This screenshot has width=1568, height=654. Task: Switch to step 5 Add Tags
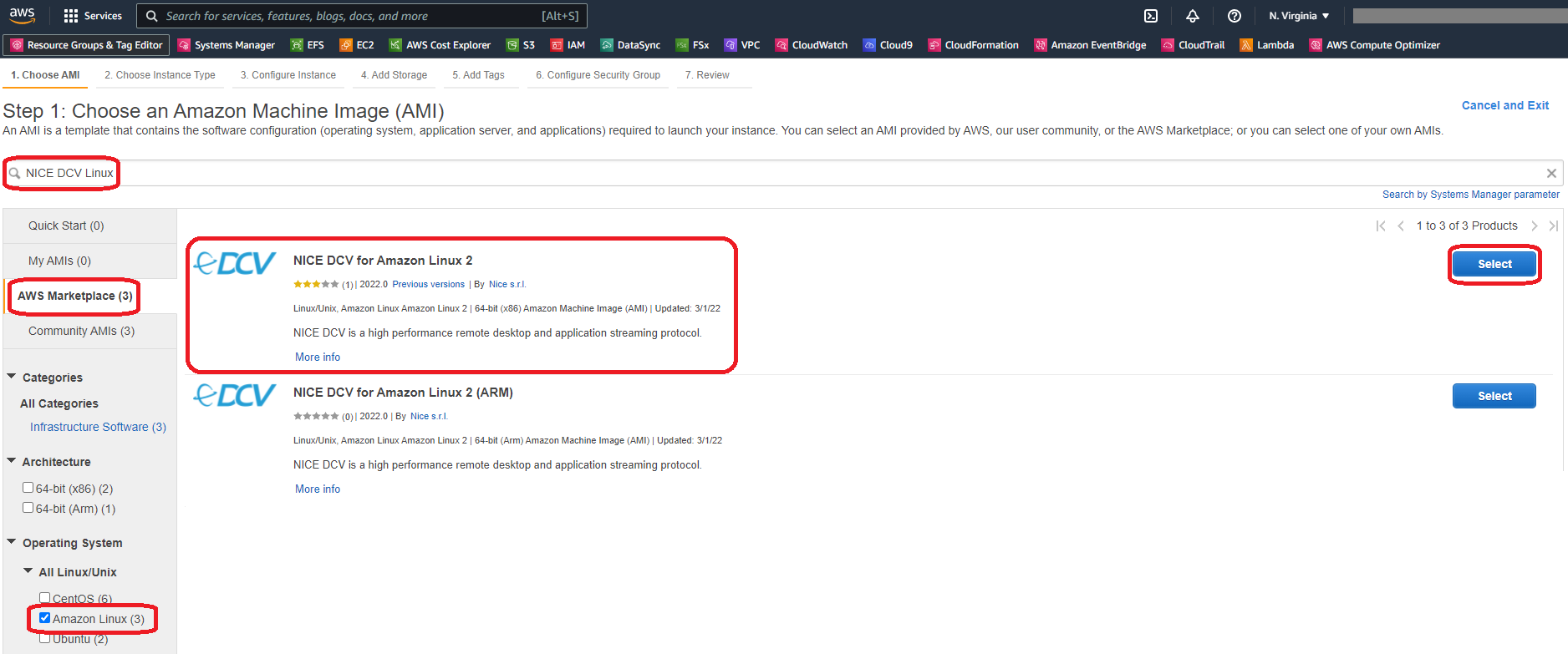[x=478, y=75]
